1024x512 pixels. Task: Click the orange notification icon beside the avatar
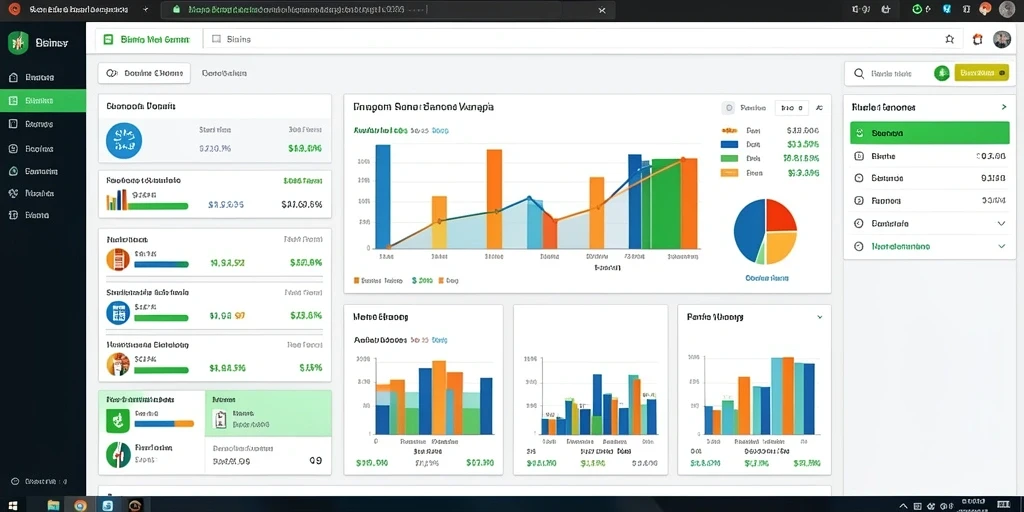click(x=978, y=39)
